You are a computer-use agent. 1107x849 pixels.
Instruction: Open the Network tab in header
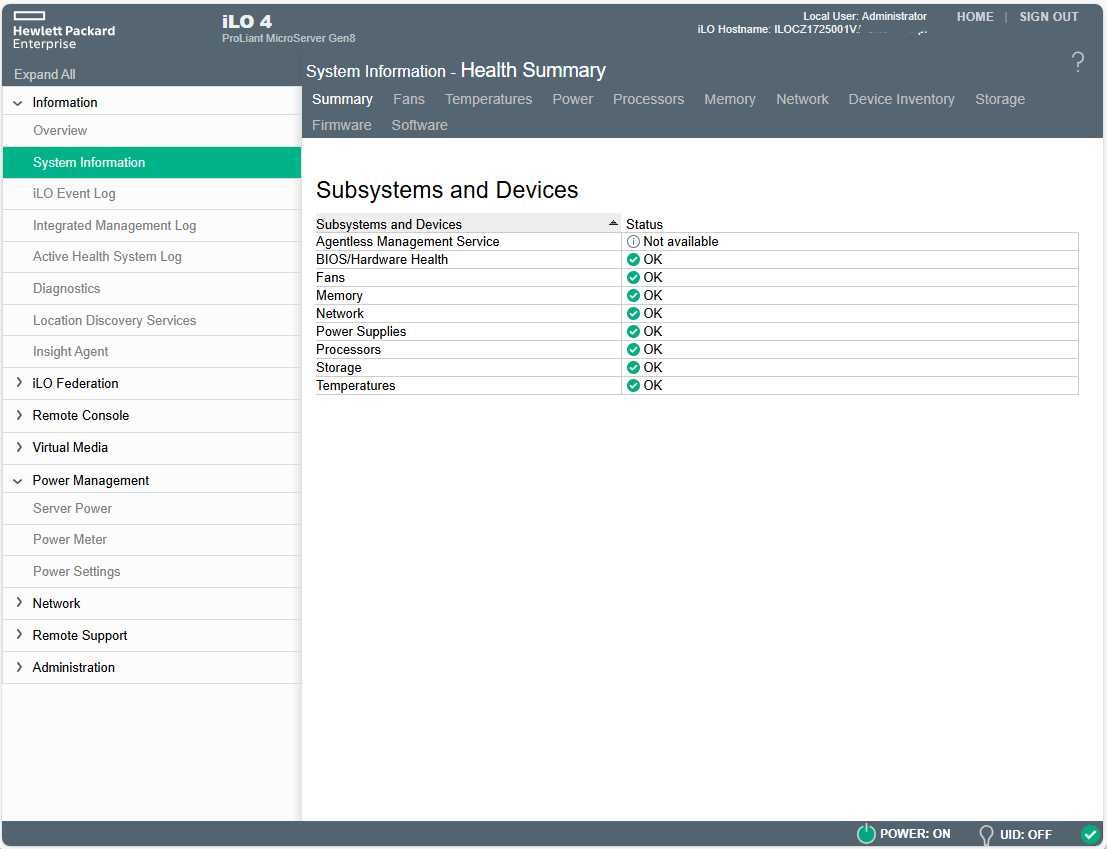point(802,100)
